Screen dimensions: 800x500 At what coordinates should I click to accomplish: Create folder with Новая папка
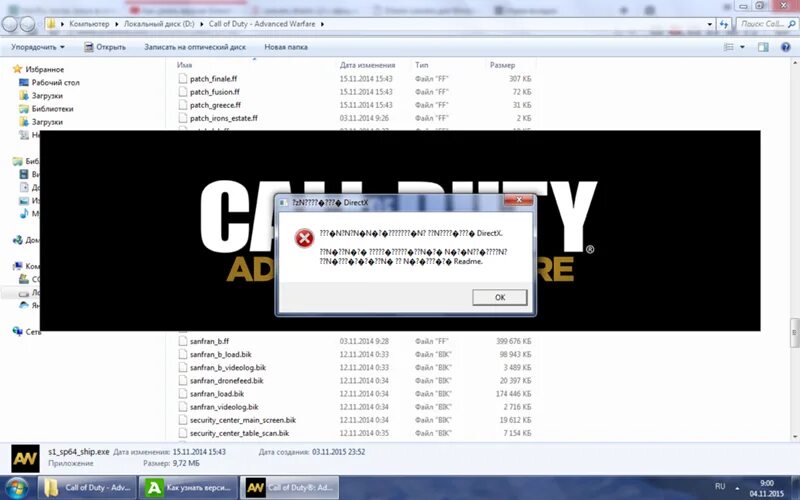click(x=286, y=47)
